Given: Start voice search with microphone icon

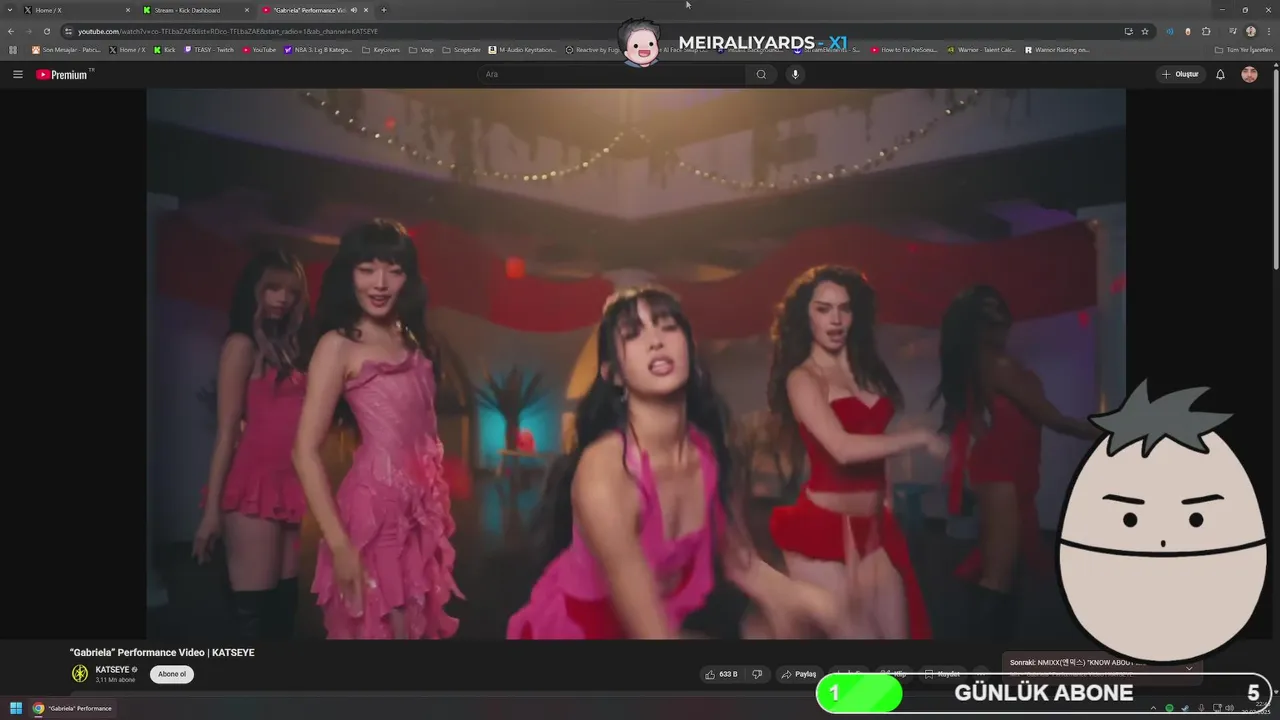Looking at the screenshot, I should pyautogui.click(x=795, y=74).
